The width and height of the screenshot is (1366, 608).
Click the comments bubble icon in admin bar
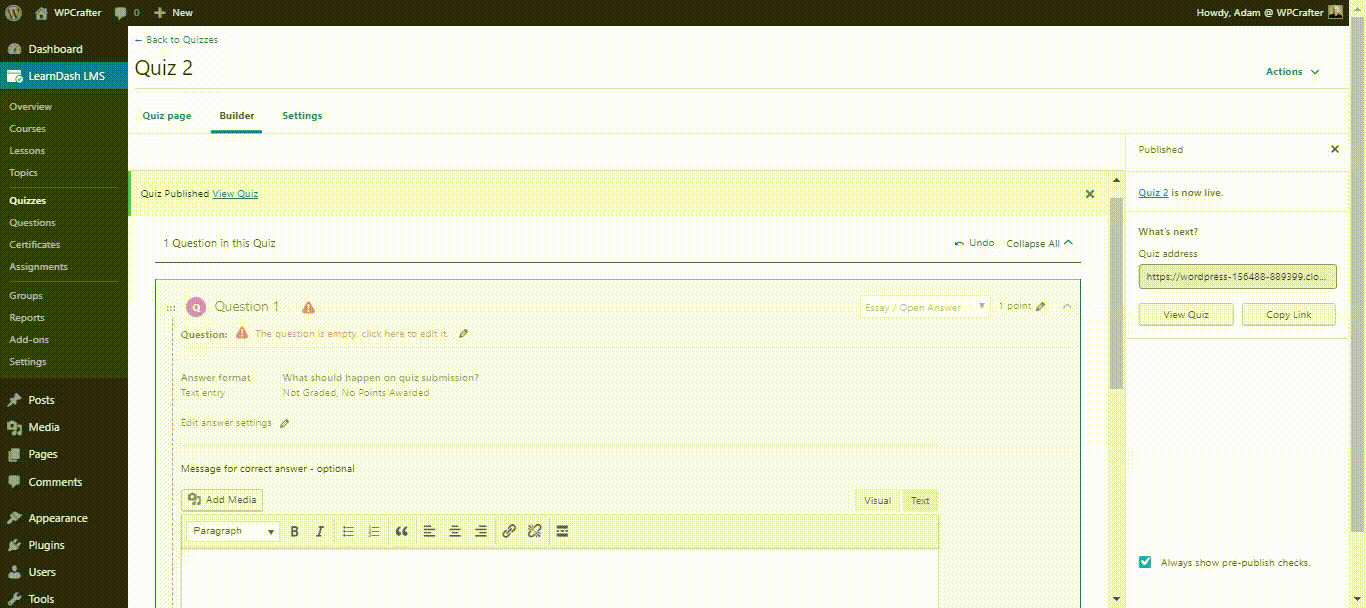click(120, 13)
